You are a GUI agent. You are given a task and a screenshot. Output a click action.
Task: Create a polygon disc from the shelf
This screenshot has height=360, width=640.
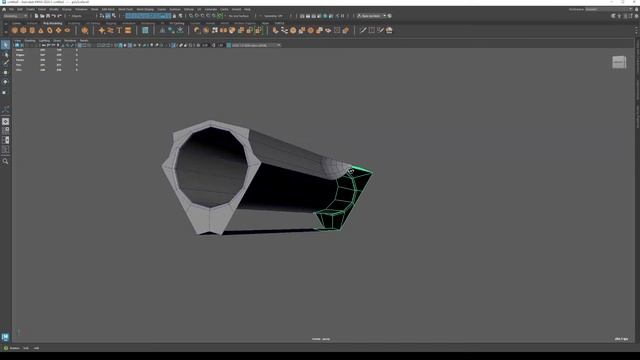67,30
